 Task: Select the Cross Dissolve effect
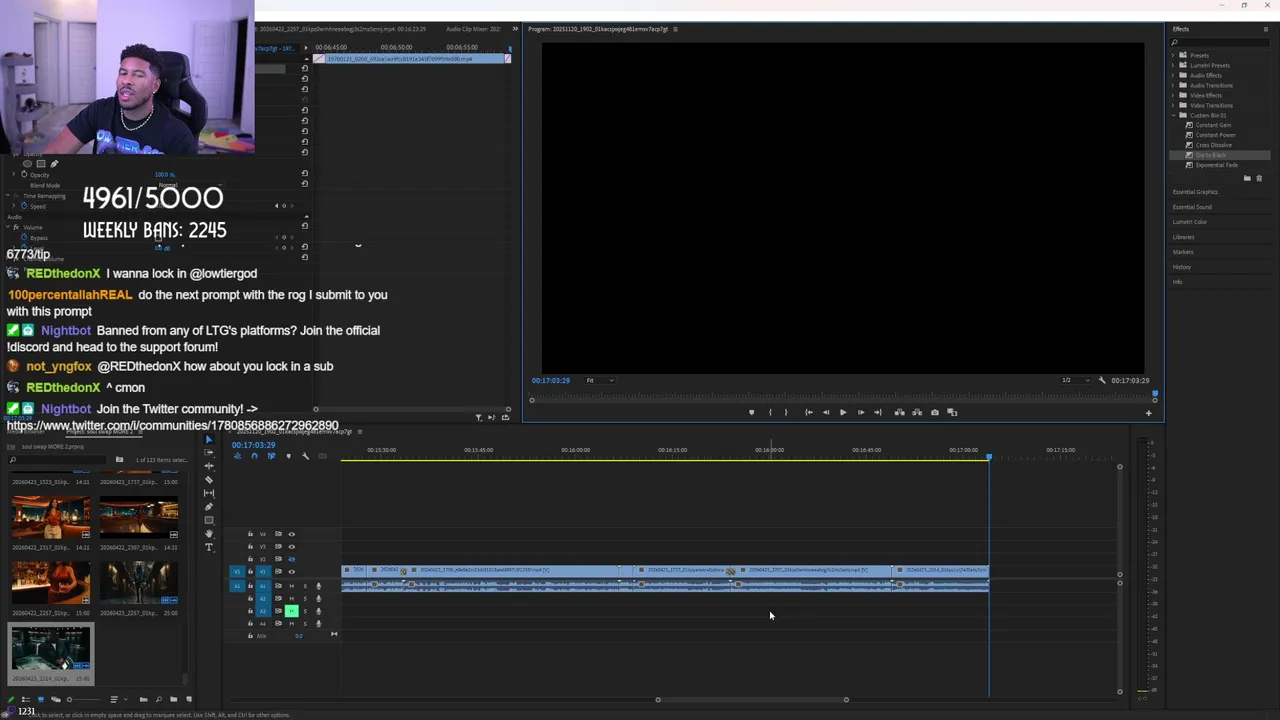click(x=1213, y=145)
